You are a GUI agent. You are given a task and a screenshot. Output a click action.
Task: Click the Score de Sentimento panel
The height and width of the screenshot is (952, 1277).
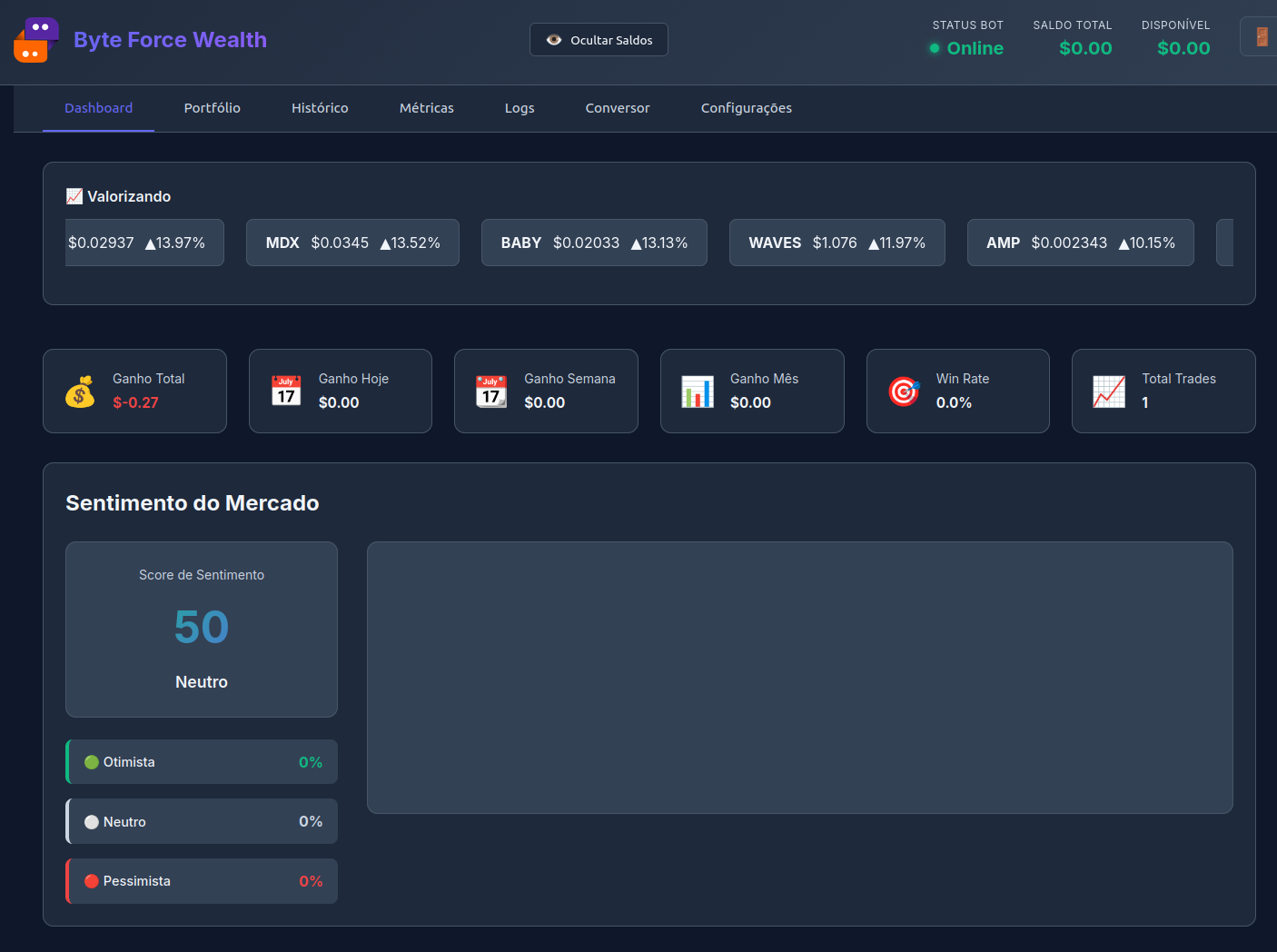coord(201,629)
